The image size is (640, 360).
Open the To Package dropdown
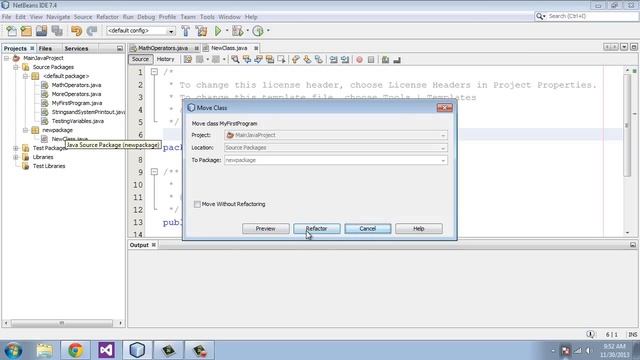443,160
